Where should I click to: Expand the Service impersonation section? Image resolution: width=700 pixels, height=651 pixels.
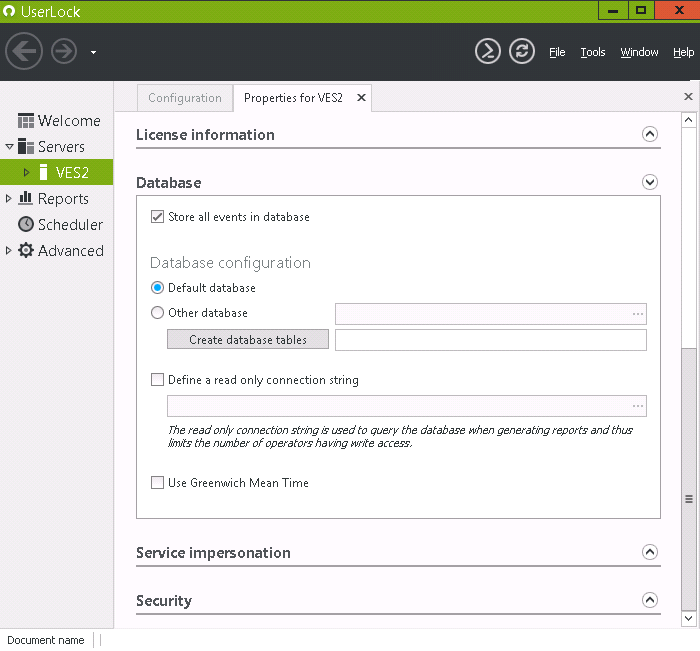tap(650, 552)
